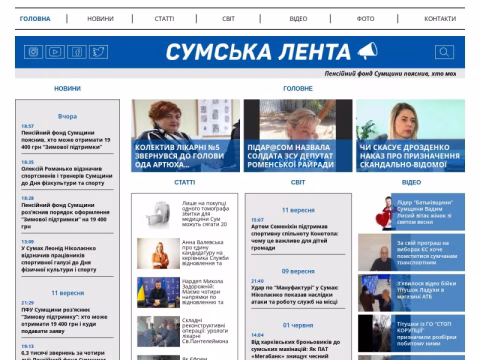Screen dimensions: 480x360
Task: Open the article about tomograph purchase losses
Action: pos(206,214)
